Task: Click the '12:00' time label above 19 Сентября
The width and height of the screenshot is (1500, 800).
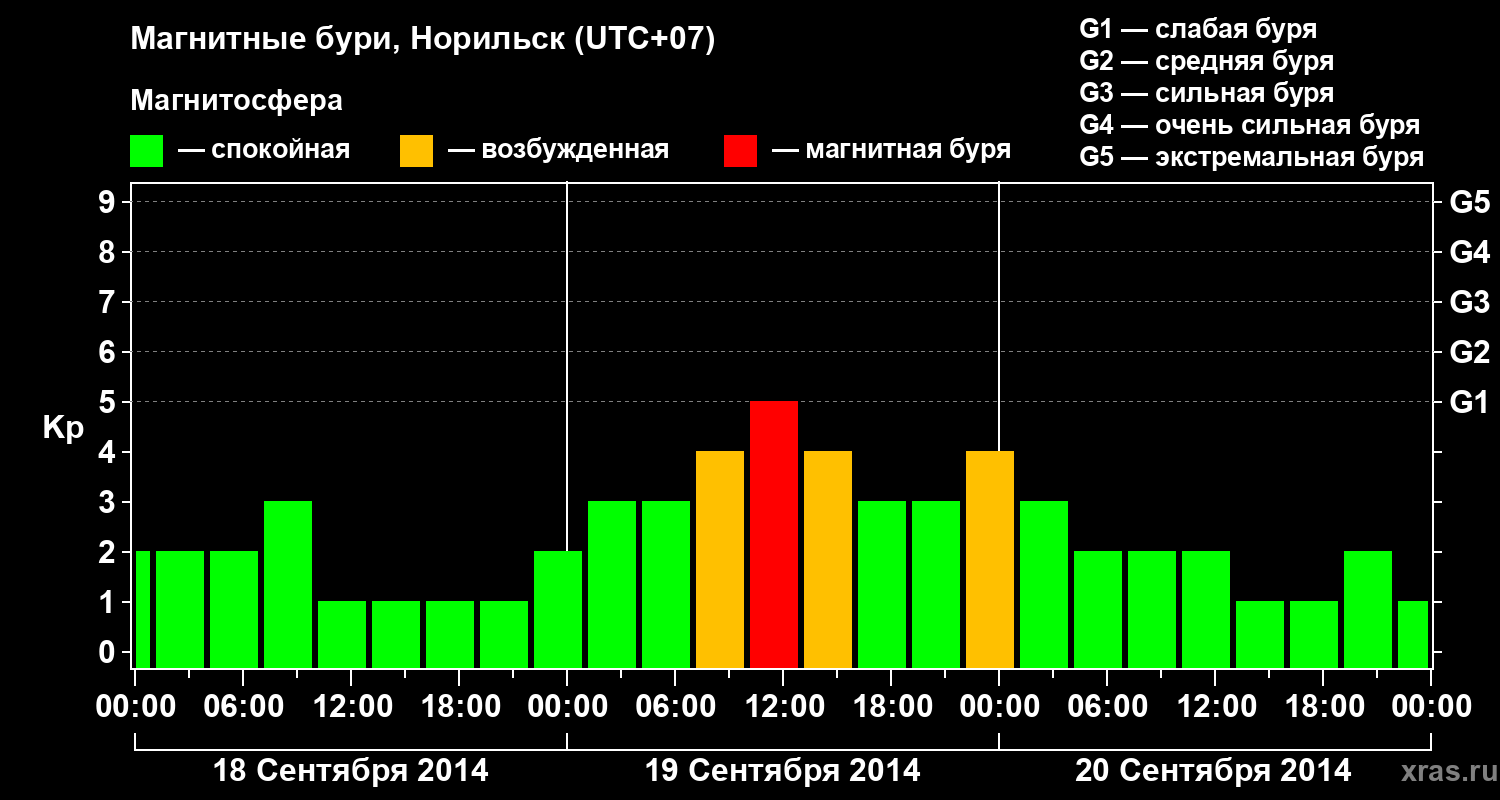Action: pos(783,706)
